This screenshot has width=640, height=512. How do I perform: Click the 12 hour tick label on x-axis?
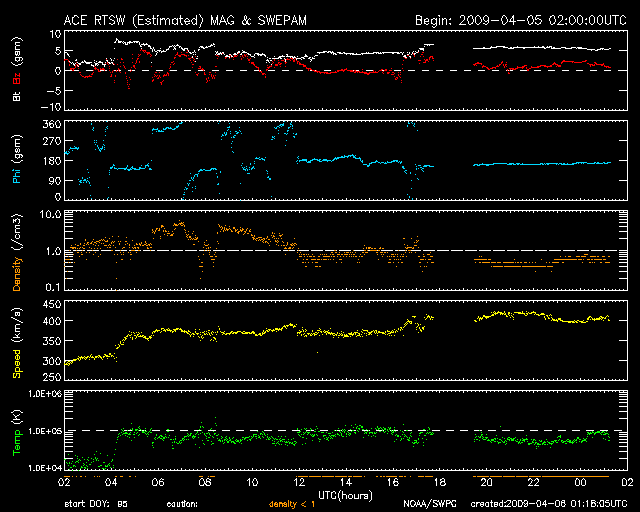298,482
